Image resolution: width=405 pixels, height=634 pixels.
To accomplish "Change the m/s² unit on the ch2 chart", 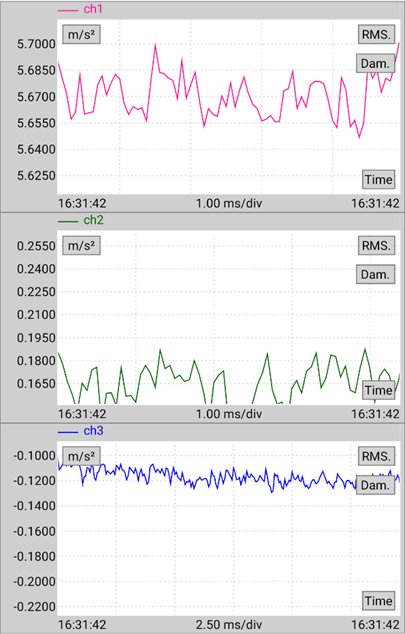I will (81, 246).
